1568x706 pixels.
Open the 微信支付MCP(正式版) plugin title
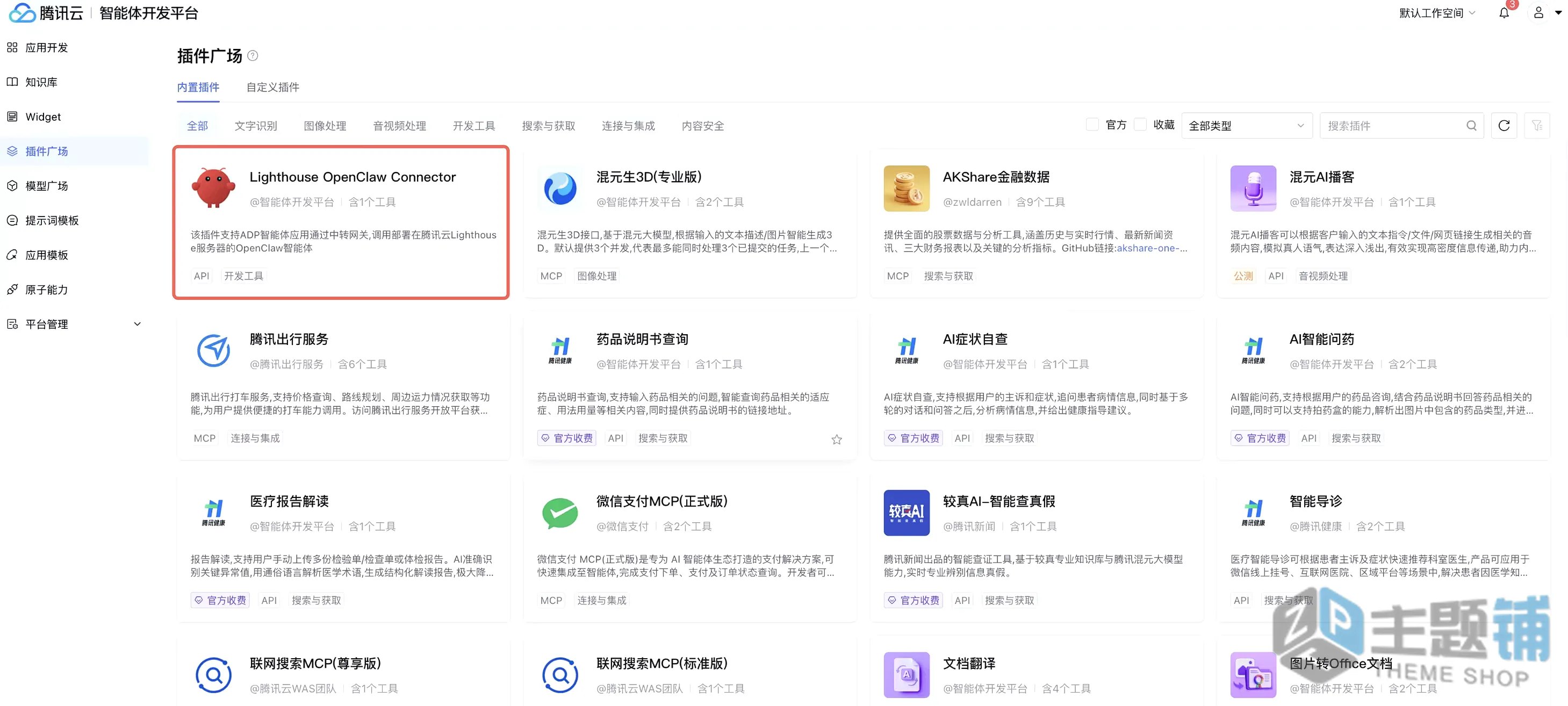point(661,501)
